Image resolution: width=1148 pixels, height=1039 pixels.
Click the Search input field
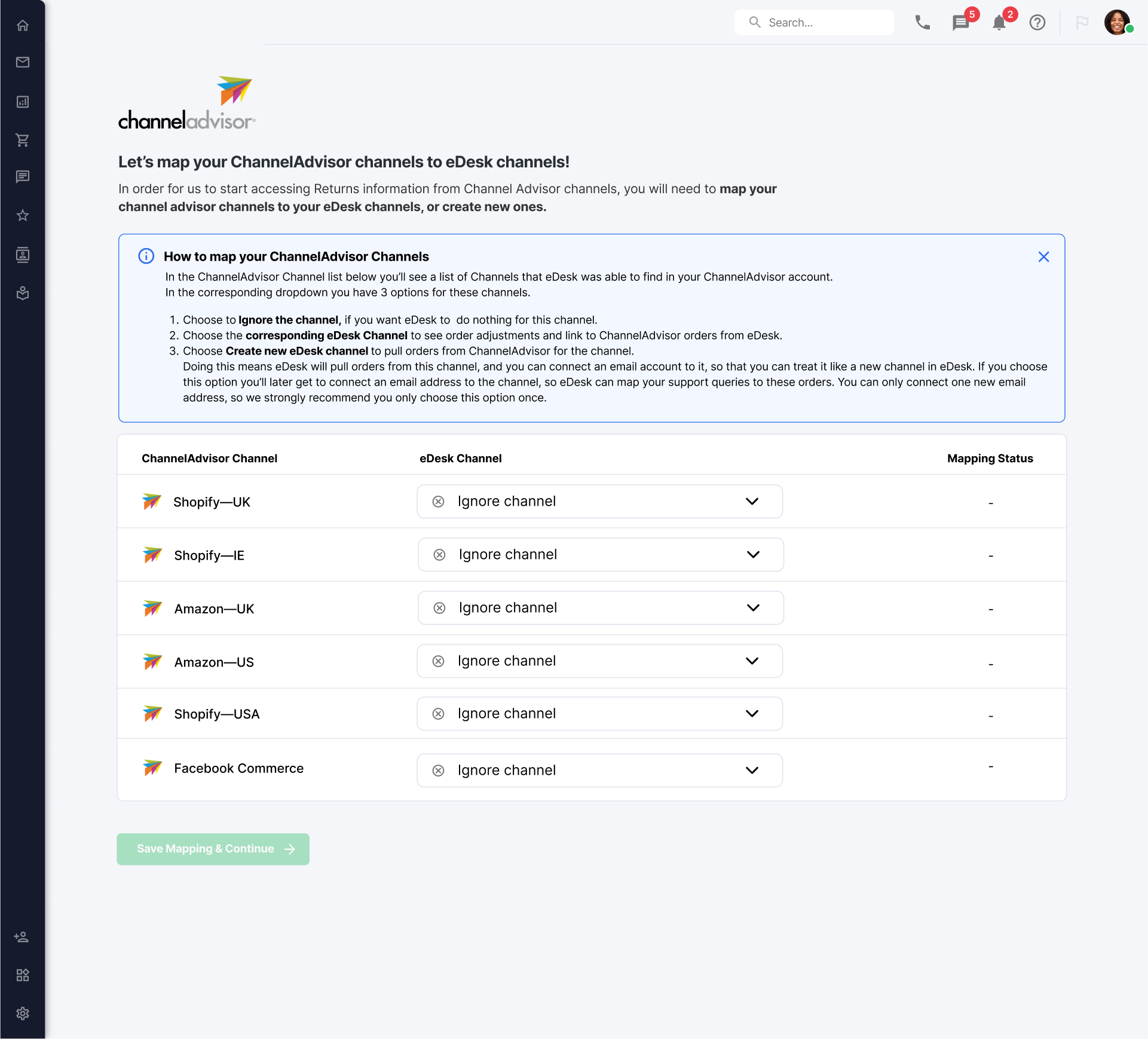(x=814, y=23)
